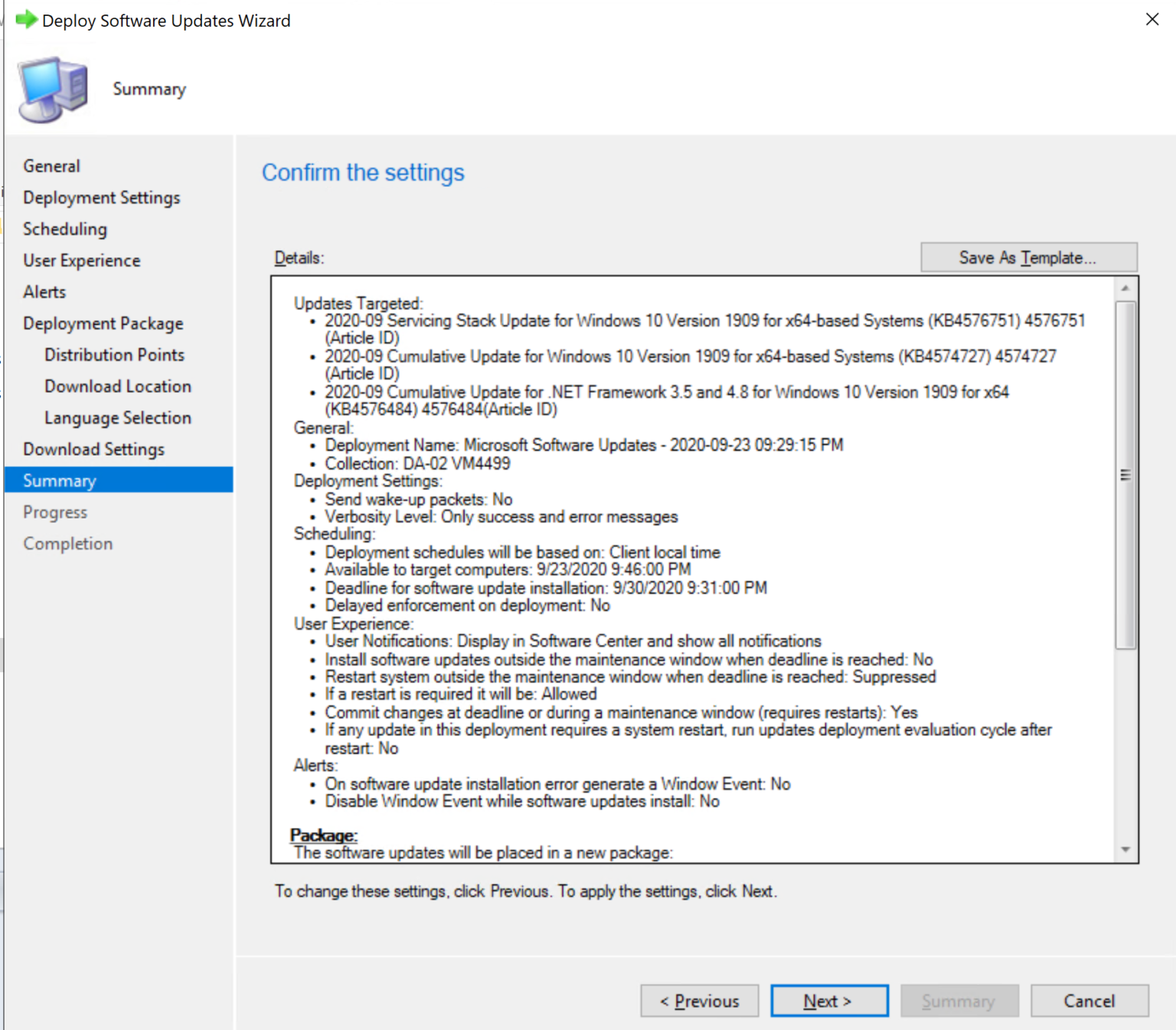Viewport: 1176px width, 1030px height.
Task: Select the Distribution Points sub-step
Action: click(x=114, y=355)
